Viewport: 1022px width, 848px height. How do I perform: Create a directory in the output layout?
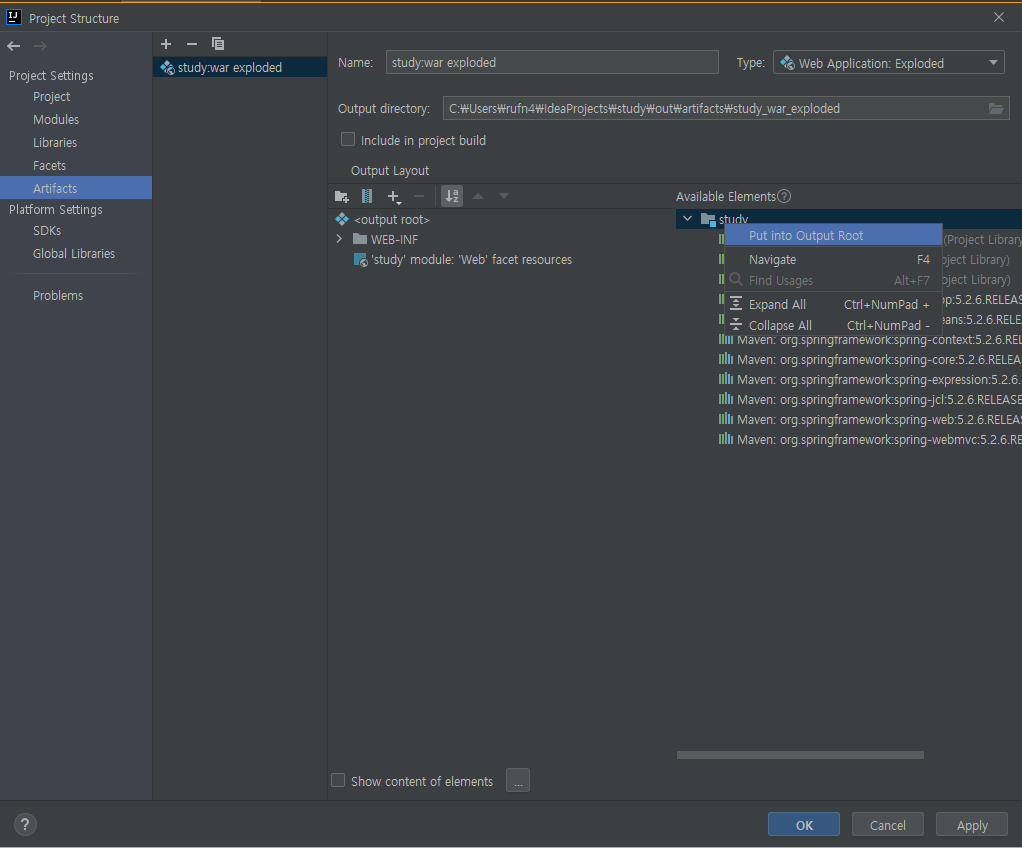[x=342, y=196]
